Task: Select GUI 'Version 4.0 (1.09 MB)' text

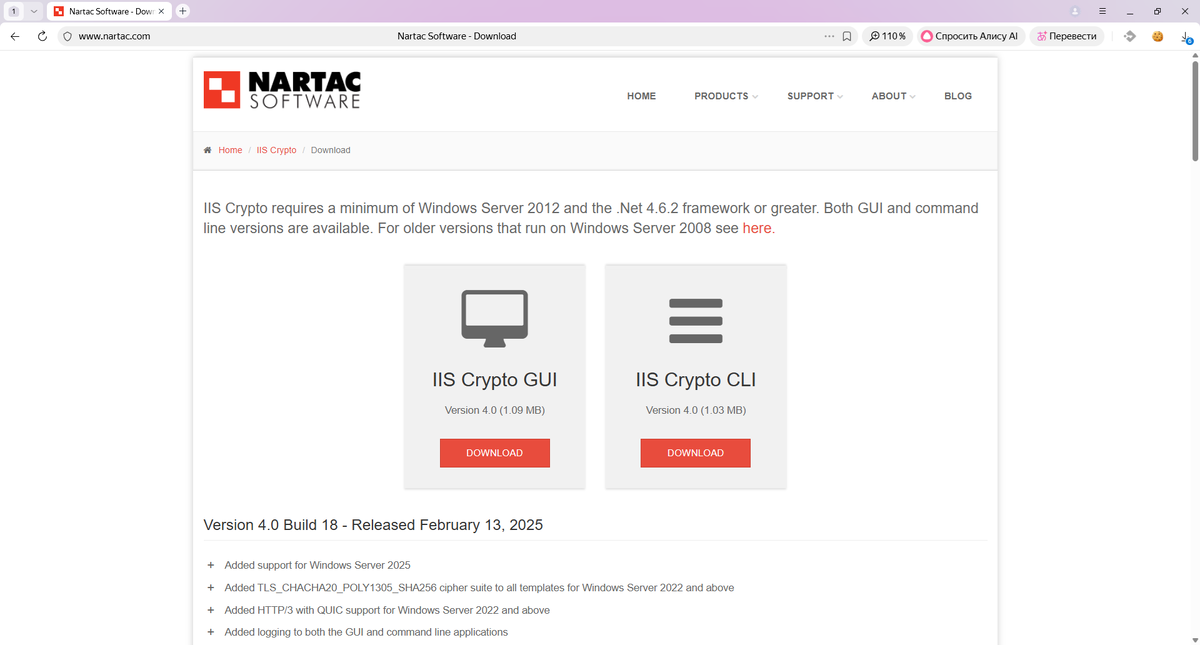Action: click(494, 410)
